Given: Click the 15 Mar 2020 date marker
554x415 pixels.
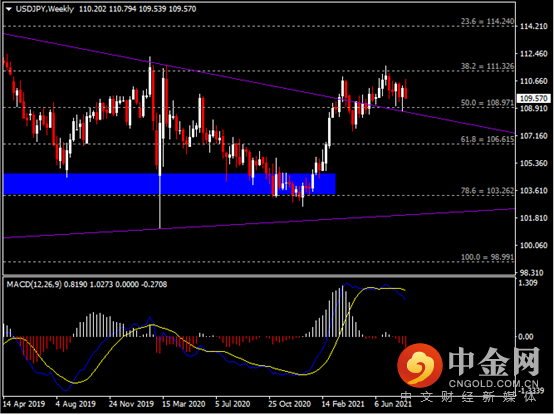Looking at the screenshot, I should pyautogui.click(x=183, y=404).
